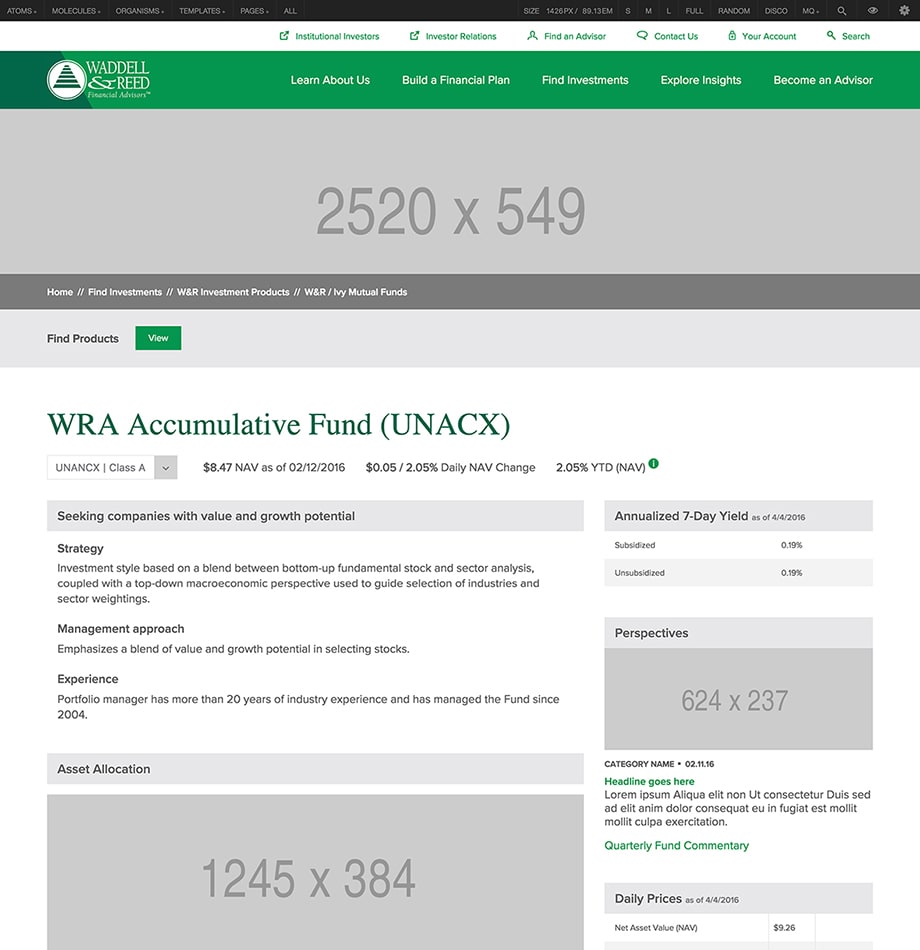
Task: Select the UNANCX | Class A combo box
Action: tap(112, 468)
